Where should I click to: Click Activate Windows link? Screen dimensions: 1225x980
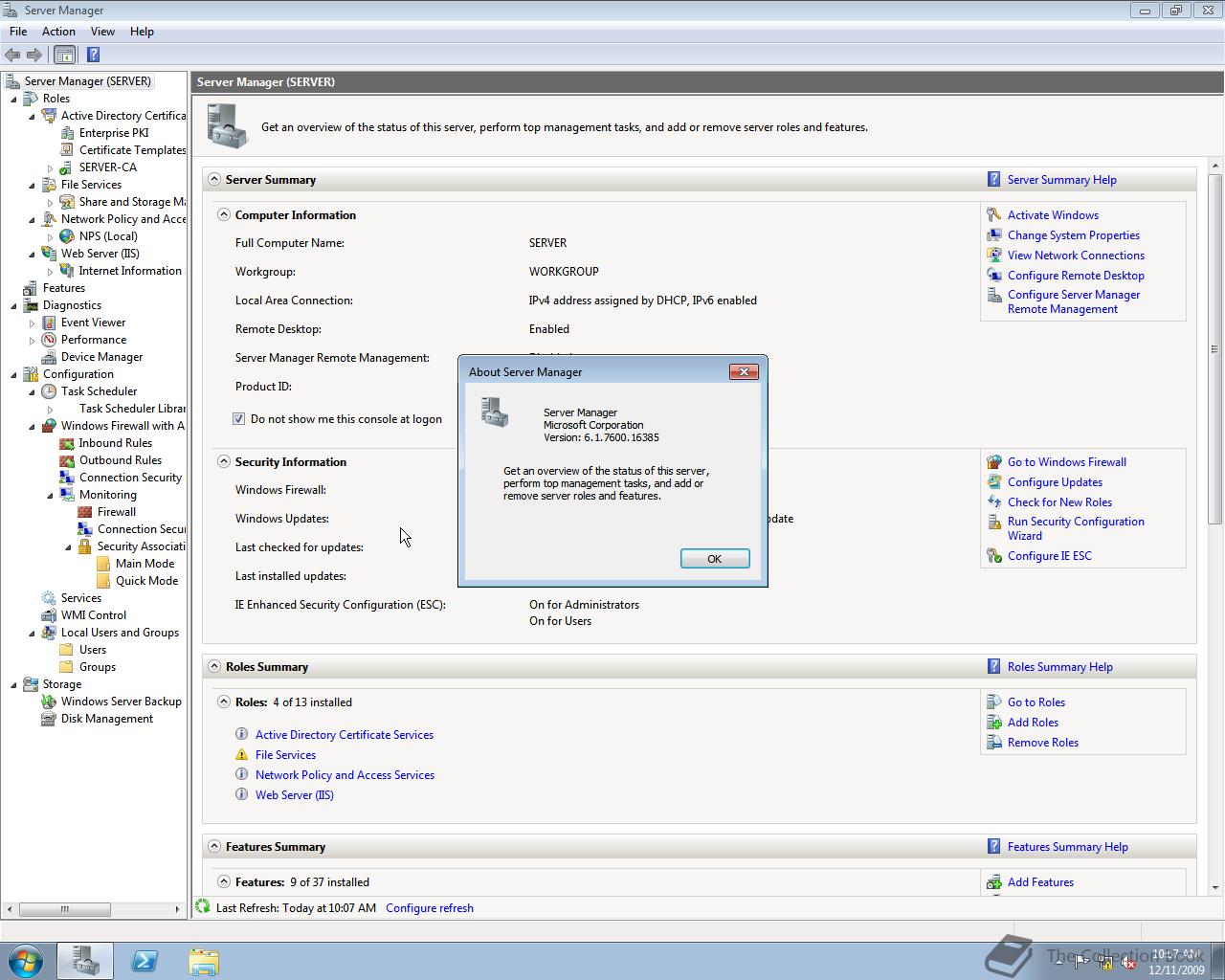(1053, 215)
